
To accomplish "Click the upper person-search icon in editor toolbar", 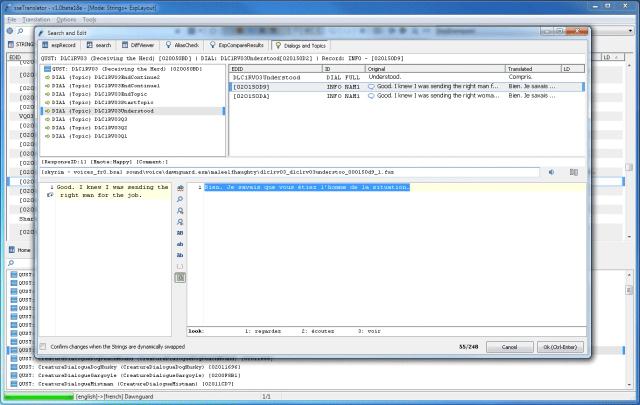I will coord(180,211).
